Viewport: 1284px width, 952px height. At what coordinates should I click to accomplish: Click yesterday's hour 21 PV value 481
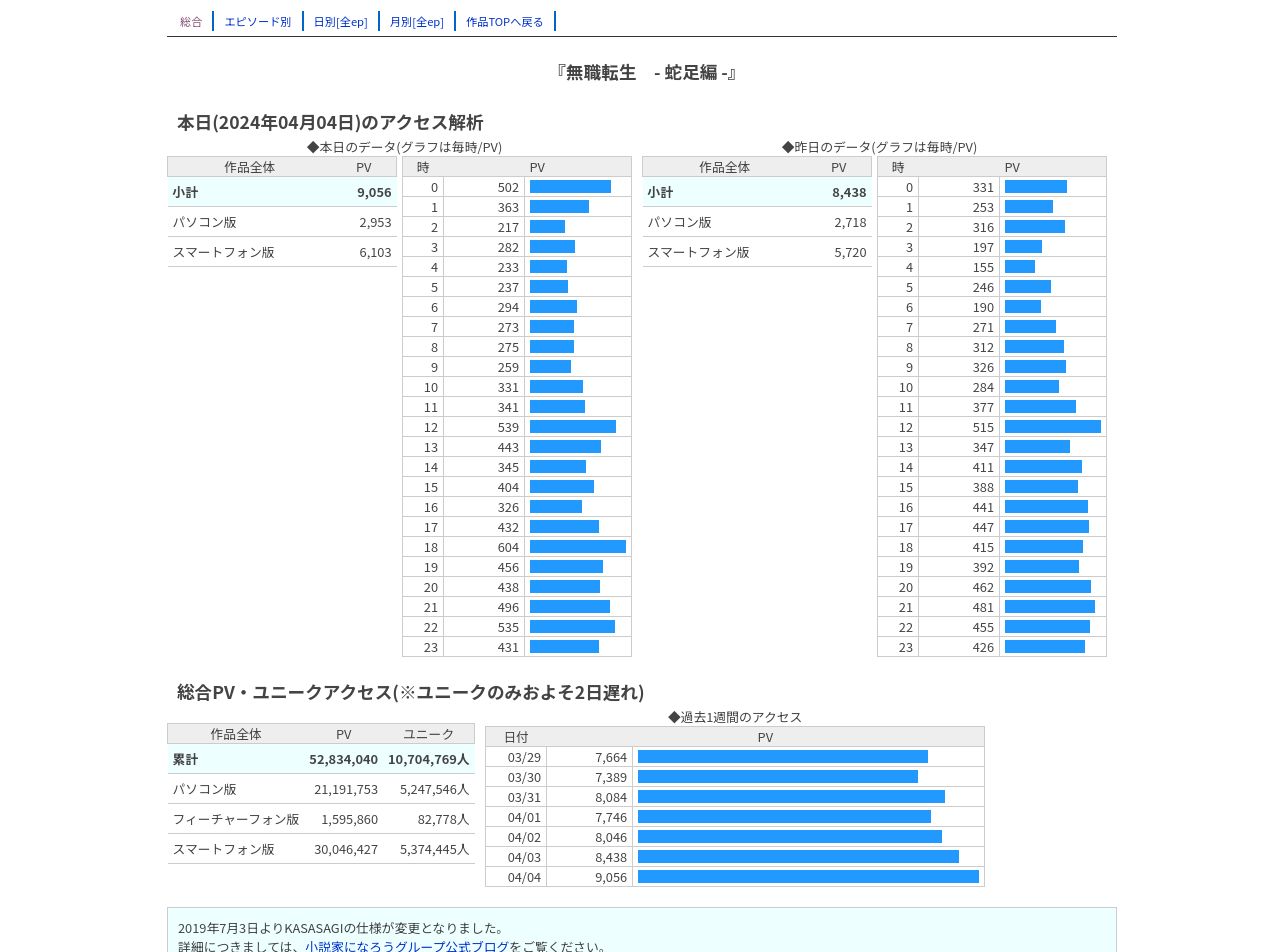(x=983, y=607)
